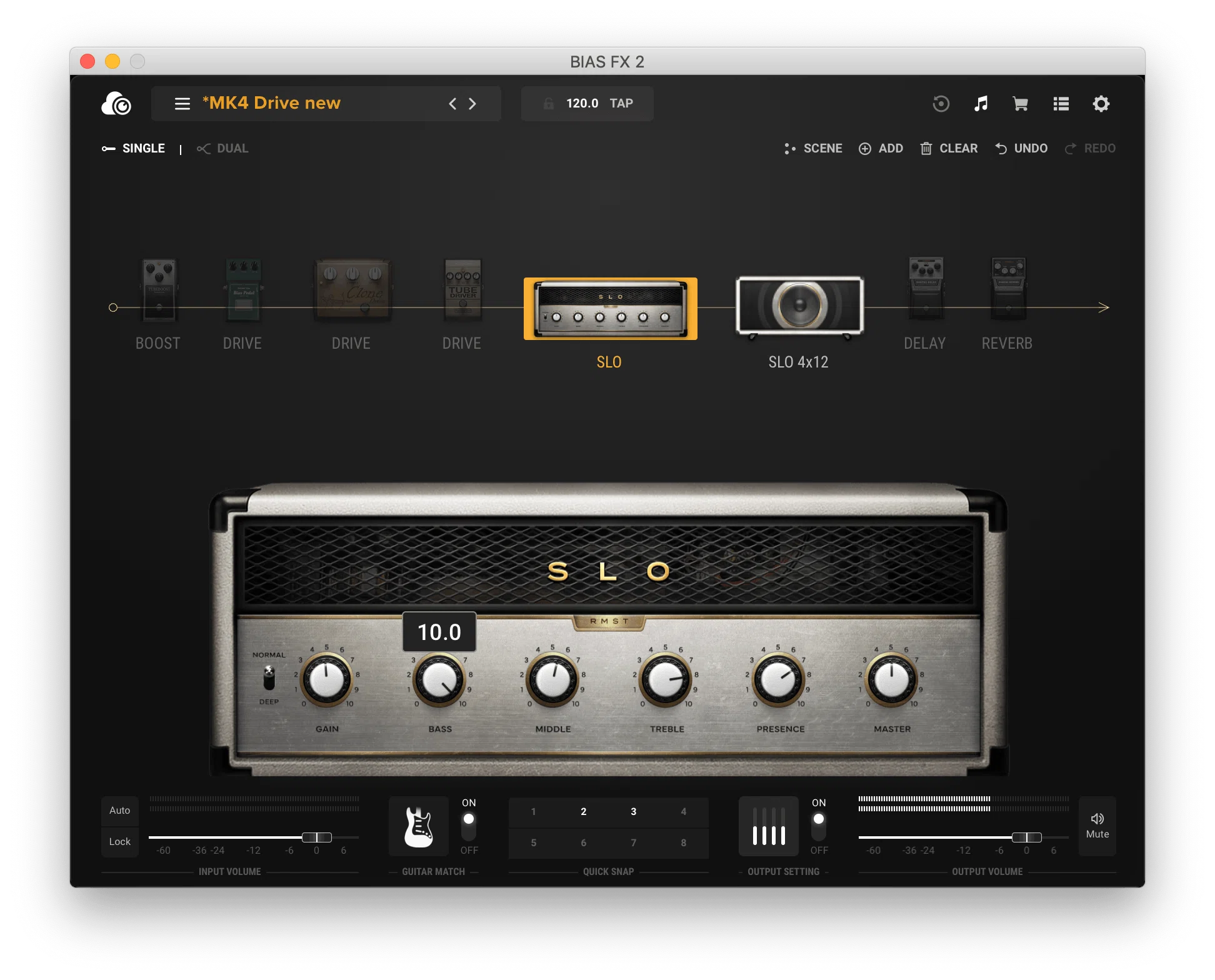Open the ToneCloud icon
Screen dimensions: 1215x980
click(x=116, y=103)
